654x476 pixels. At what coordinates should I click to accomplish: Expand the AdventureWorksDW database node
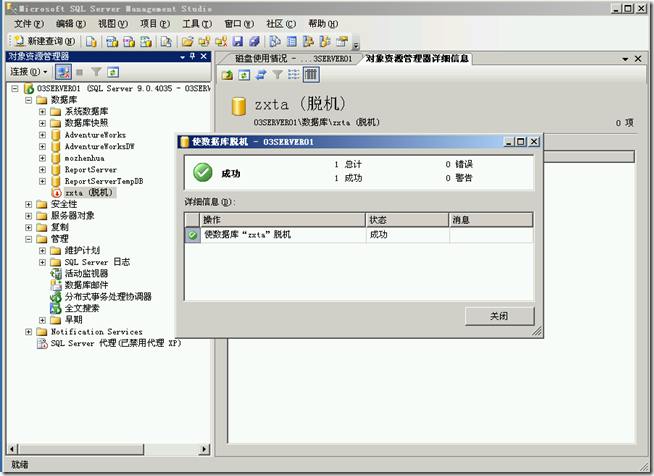(x=42, y=146)
